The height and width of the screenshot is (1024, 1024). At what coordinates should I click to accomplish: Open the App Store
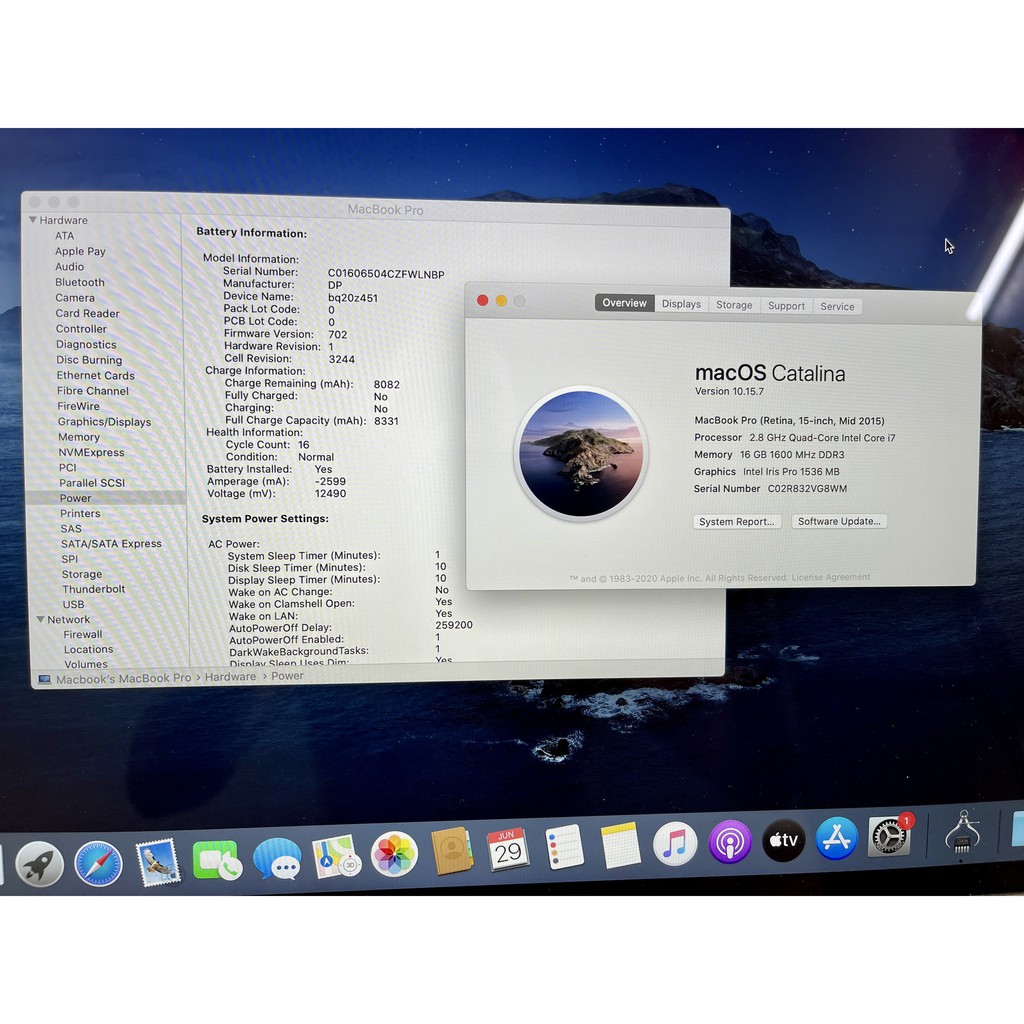coord(836,840)
